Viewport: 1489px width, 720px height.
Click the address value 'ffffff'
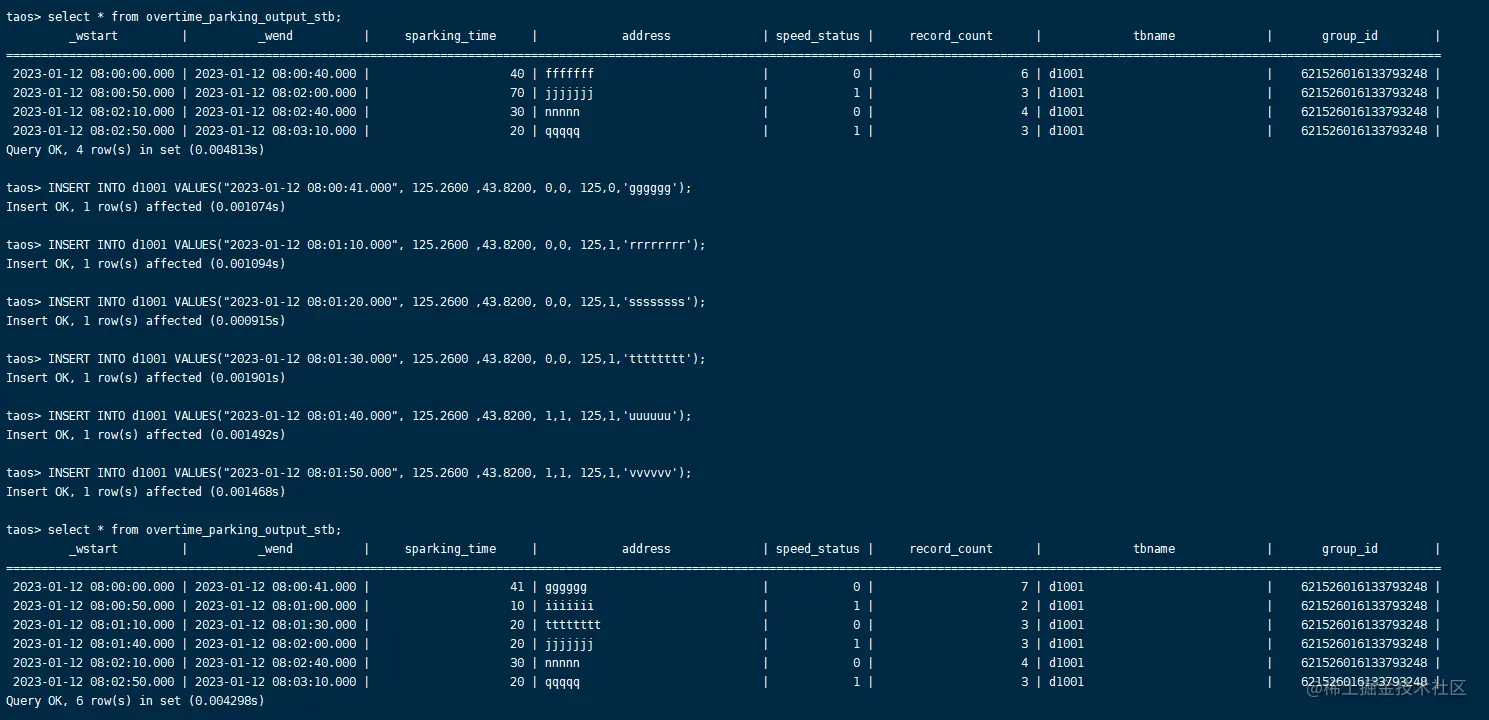[x=570, y=74]
